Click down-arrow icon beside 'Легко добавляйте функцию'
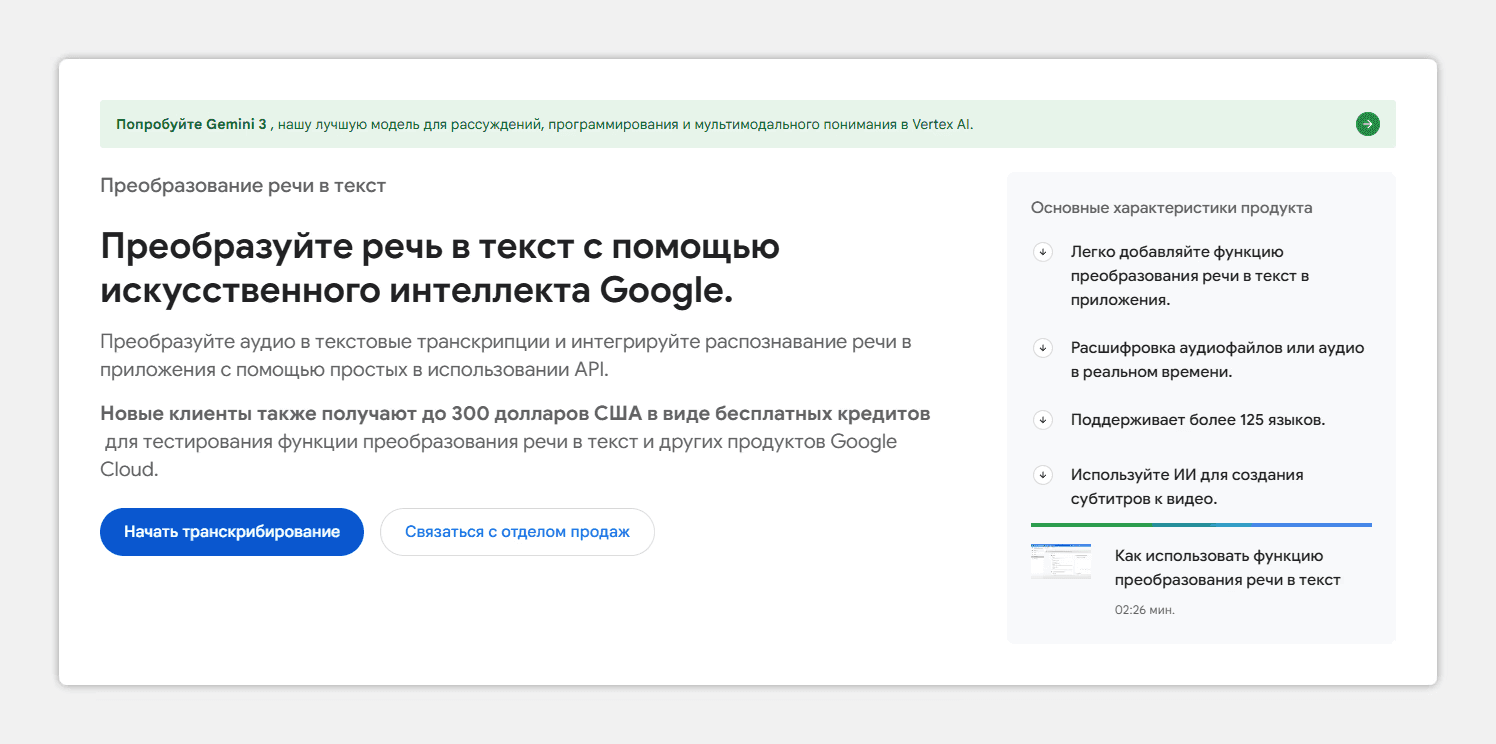This screenshot has height=744, width=1496. (1043, 252)
